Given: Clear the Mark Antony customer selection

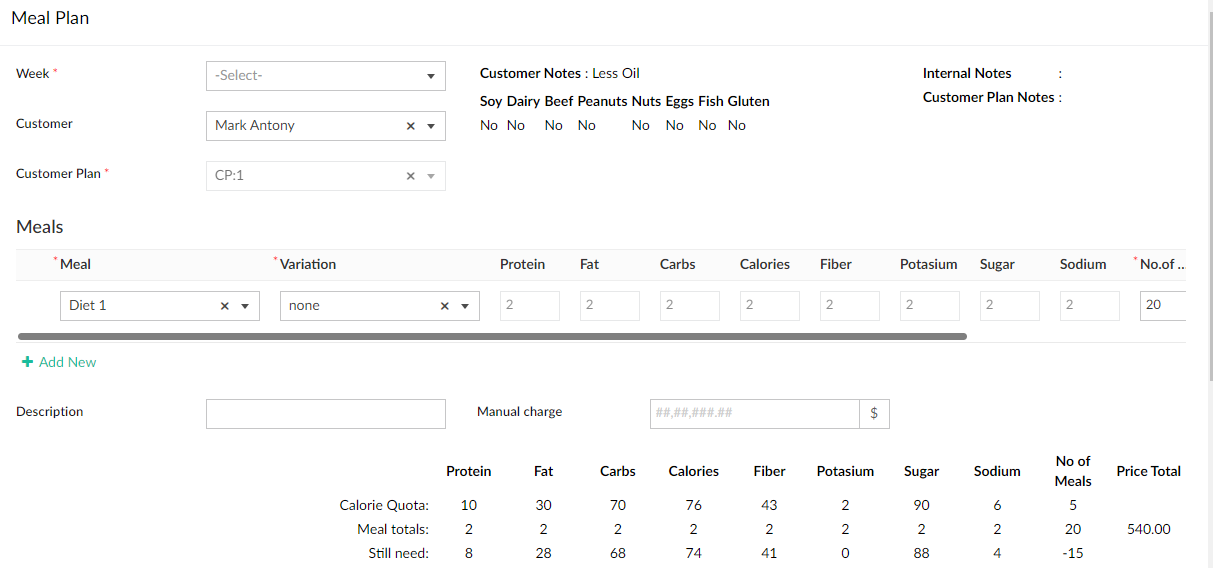Looking at the screenshot, I should (x=410, y=126).
